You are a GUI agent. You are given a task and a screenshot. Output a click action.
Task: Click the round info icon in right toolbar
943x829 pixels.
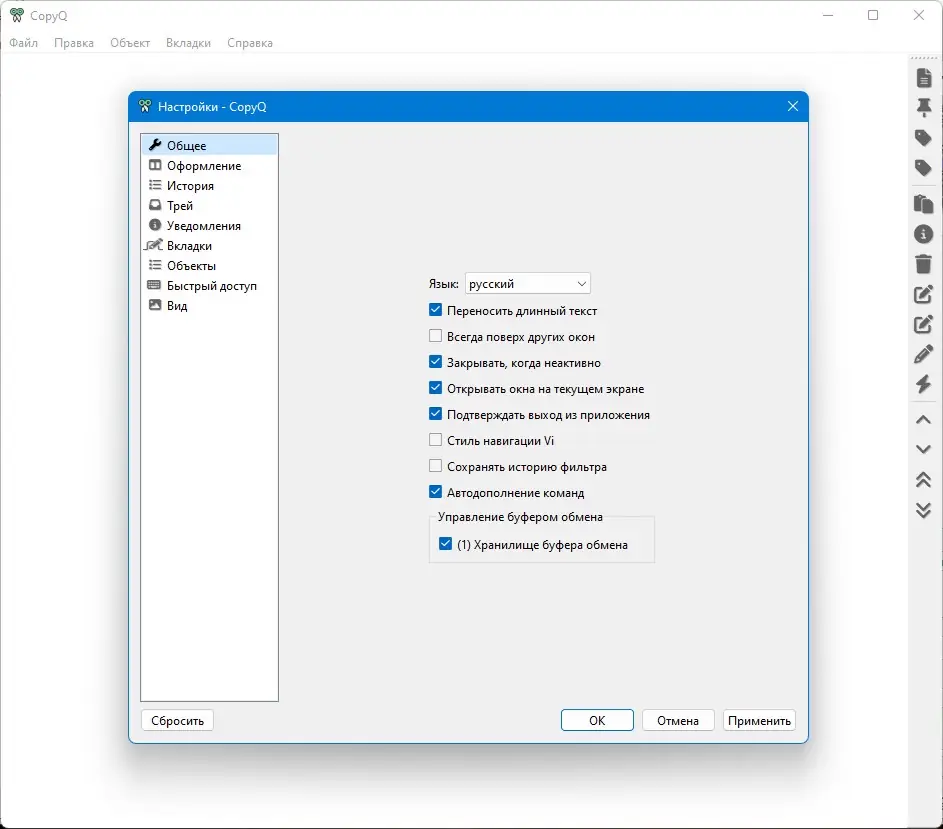[924, 234]
